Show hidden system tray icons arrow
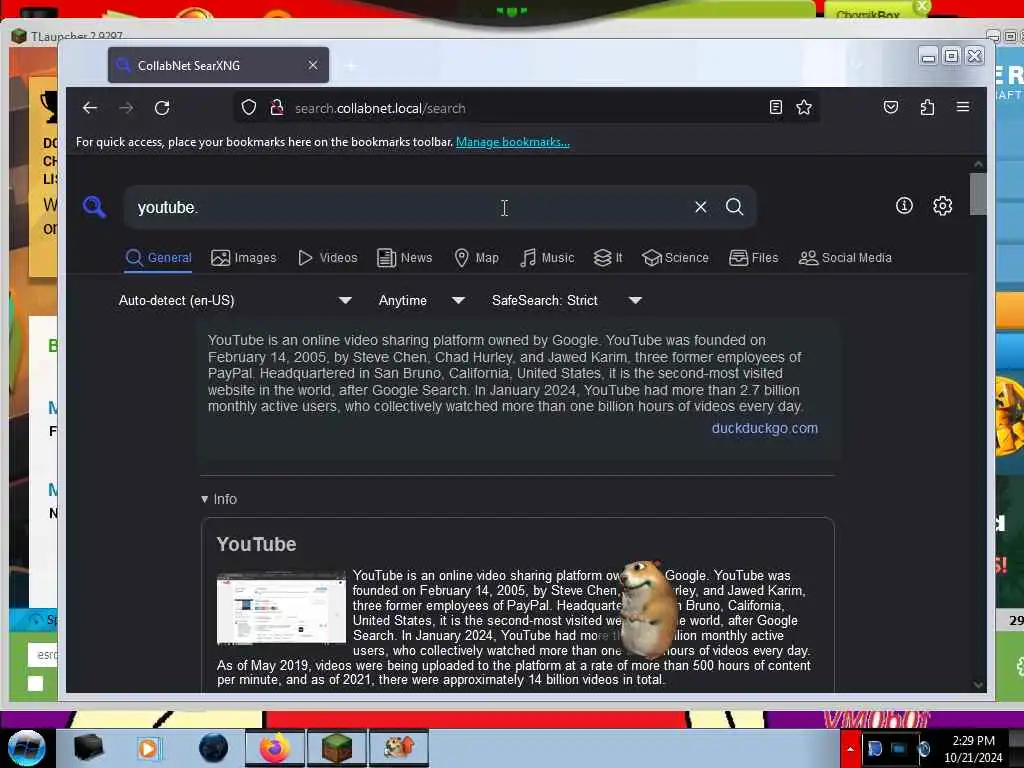The height and width of the screenshot is (768, 1024). (x=850, y=748)
